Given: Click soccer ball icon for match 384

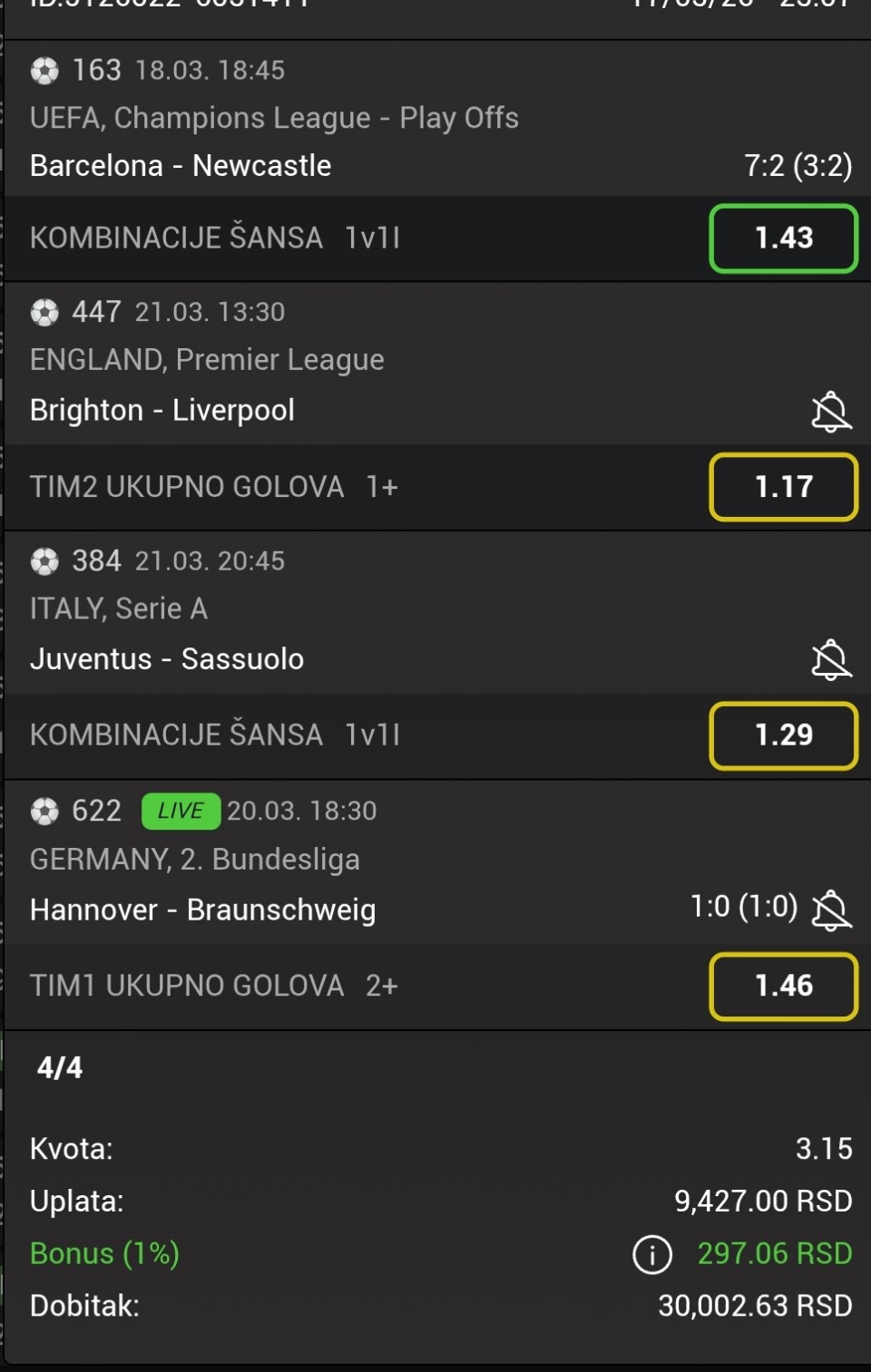Looking at the screenshot, I should (44, 561).
